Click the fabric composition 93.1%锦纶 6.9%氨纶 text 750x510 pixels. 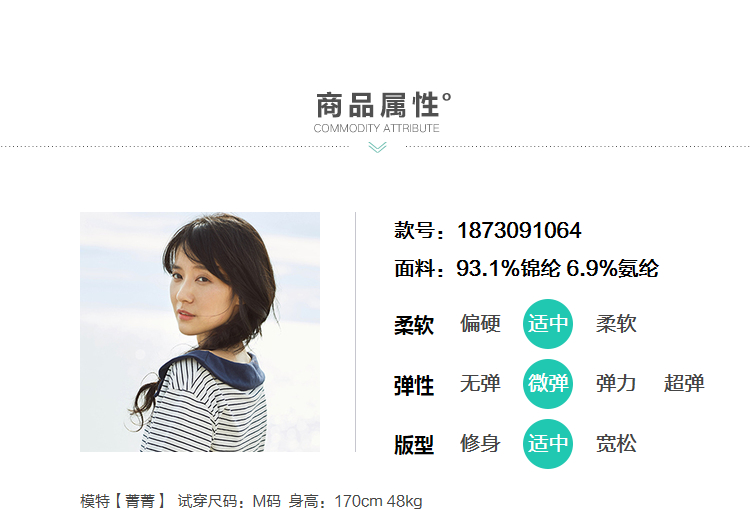click(557, 268)
